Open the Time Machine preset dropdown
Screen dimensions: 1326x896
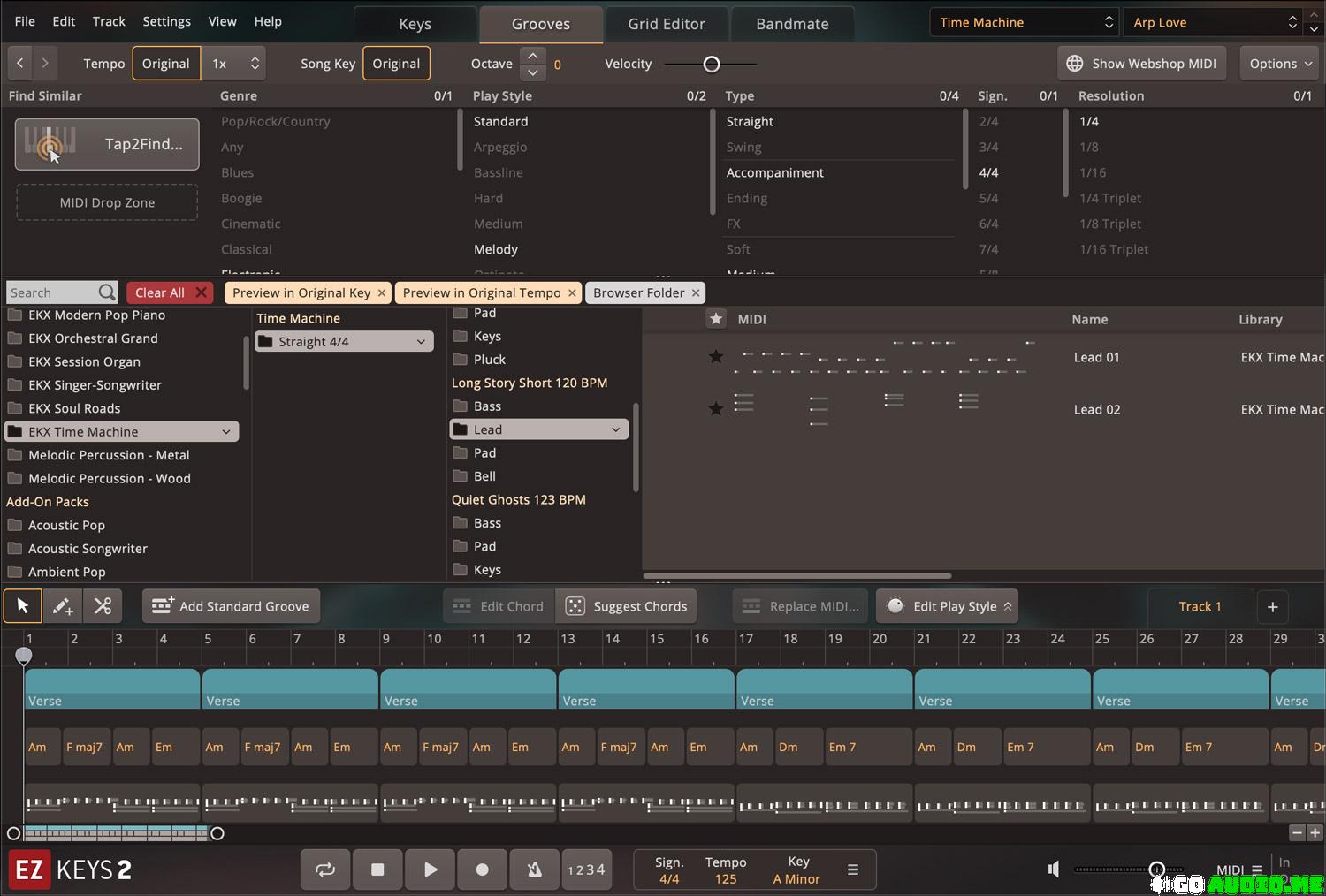coord(1025,23)
